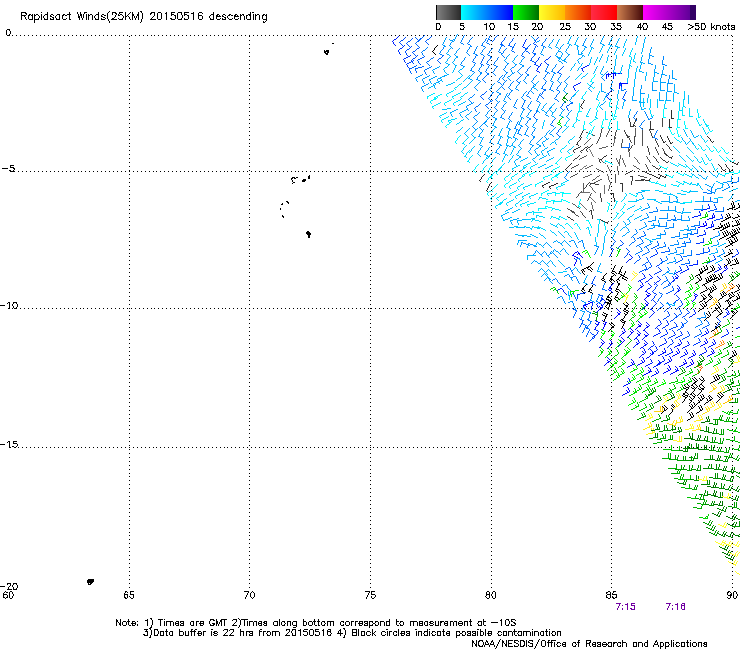Click the small island near 73E 0.5S

point(326,52)
